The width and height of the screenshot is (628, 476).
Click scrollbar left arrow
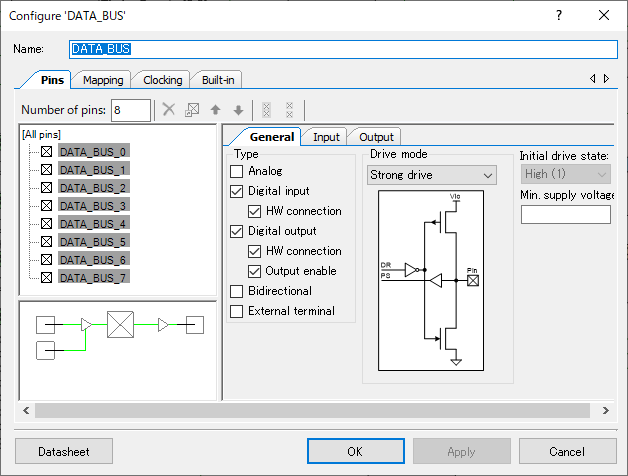click(x=26, y=410)
